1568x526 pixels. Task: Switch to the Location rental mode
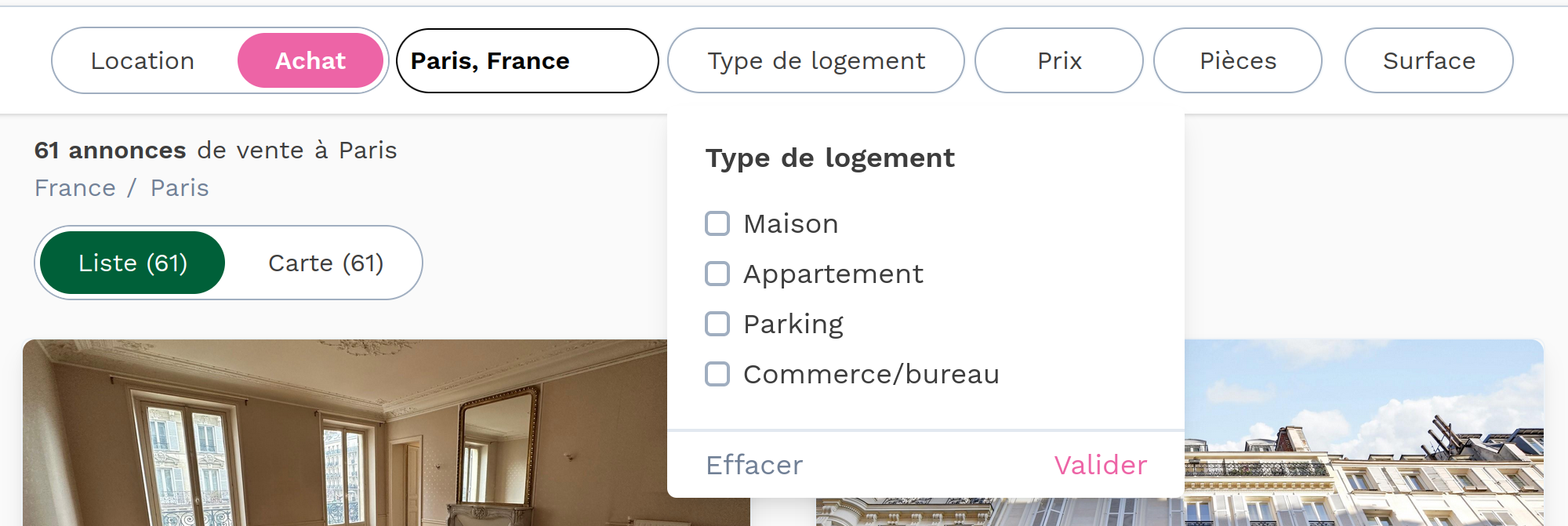[143, 60]
